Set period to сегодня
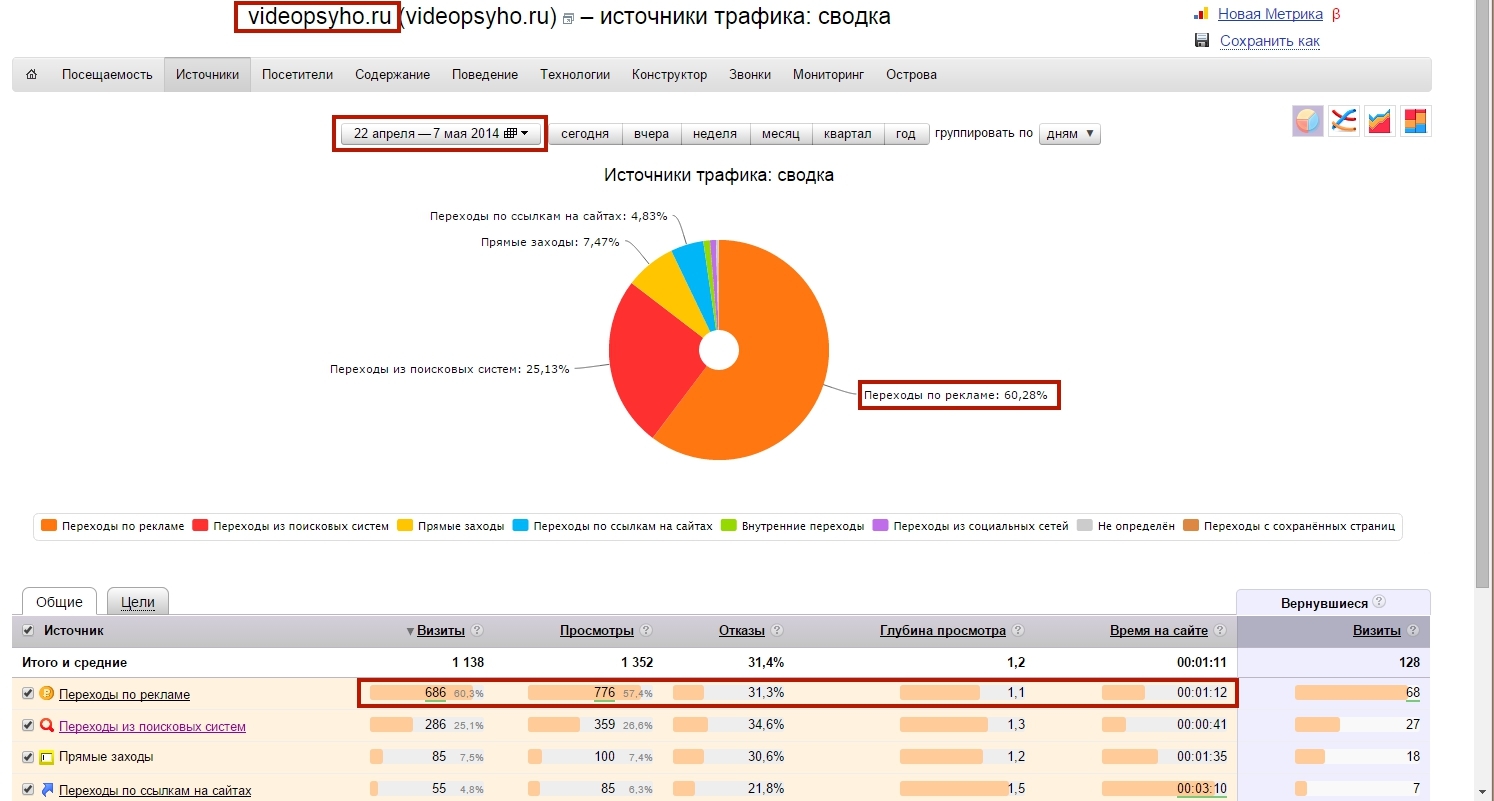The width and height of the screenshot is (1494, 801). point(585,134)
